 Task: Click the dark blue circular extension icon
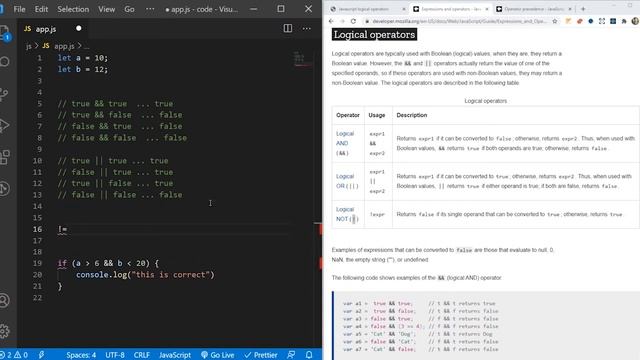tap(591, 21)
